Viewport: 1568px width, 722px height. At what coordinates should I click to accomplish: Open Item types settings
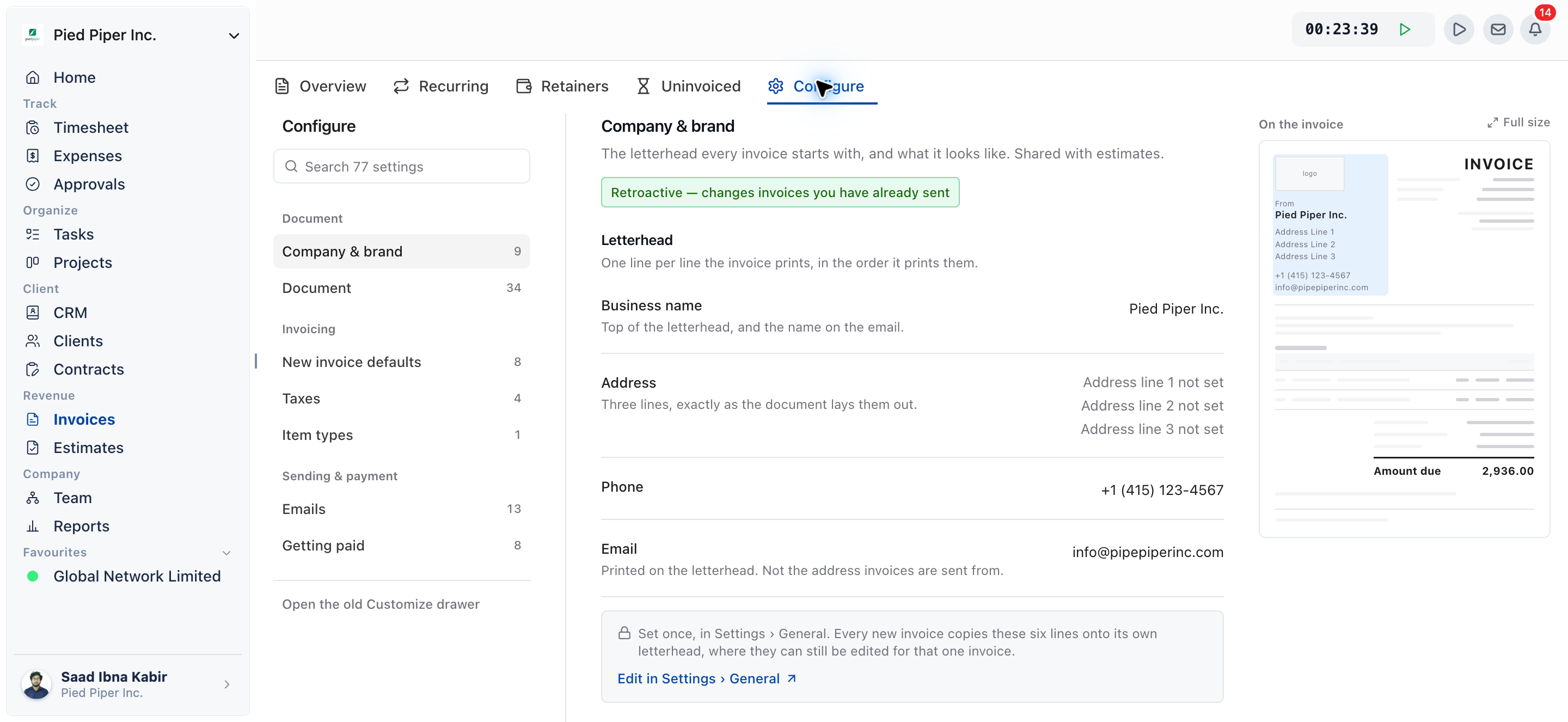tap(402, 435)
